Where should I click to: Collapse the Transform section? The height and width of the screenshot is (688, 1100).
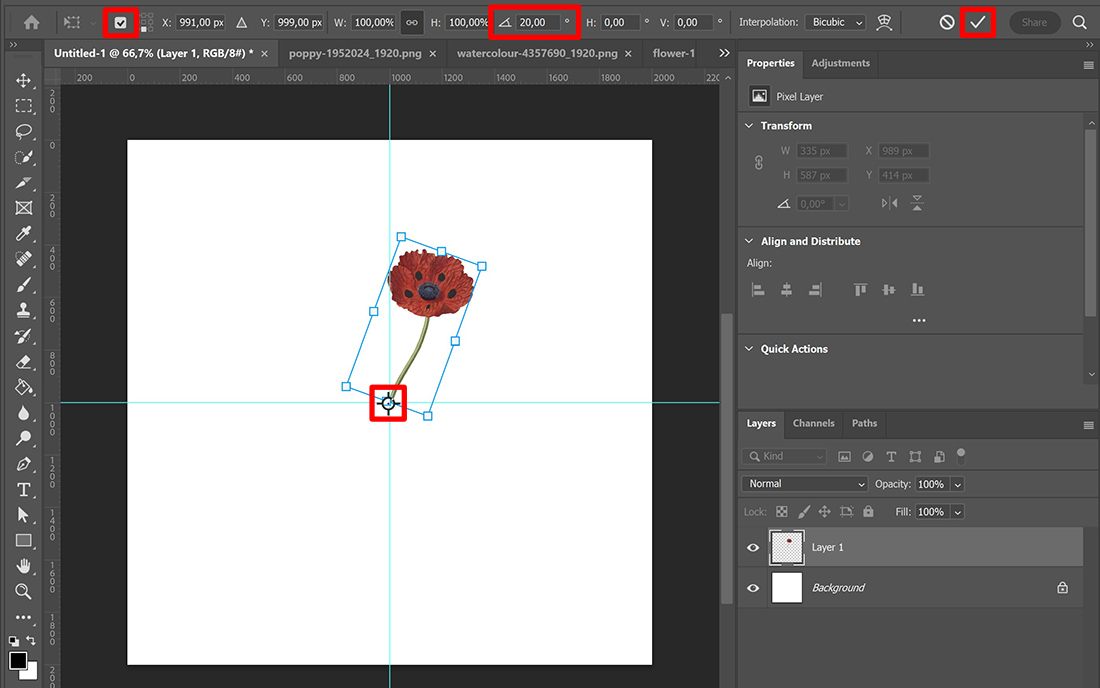749,126
